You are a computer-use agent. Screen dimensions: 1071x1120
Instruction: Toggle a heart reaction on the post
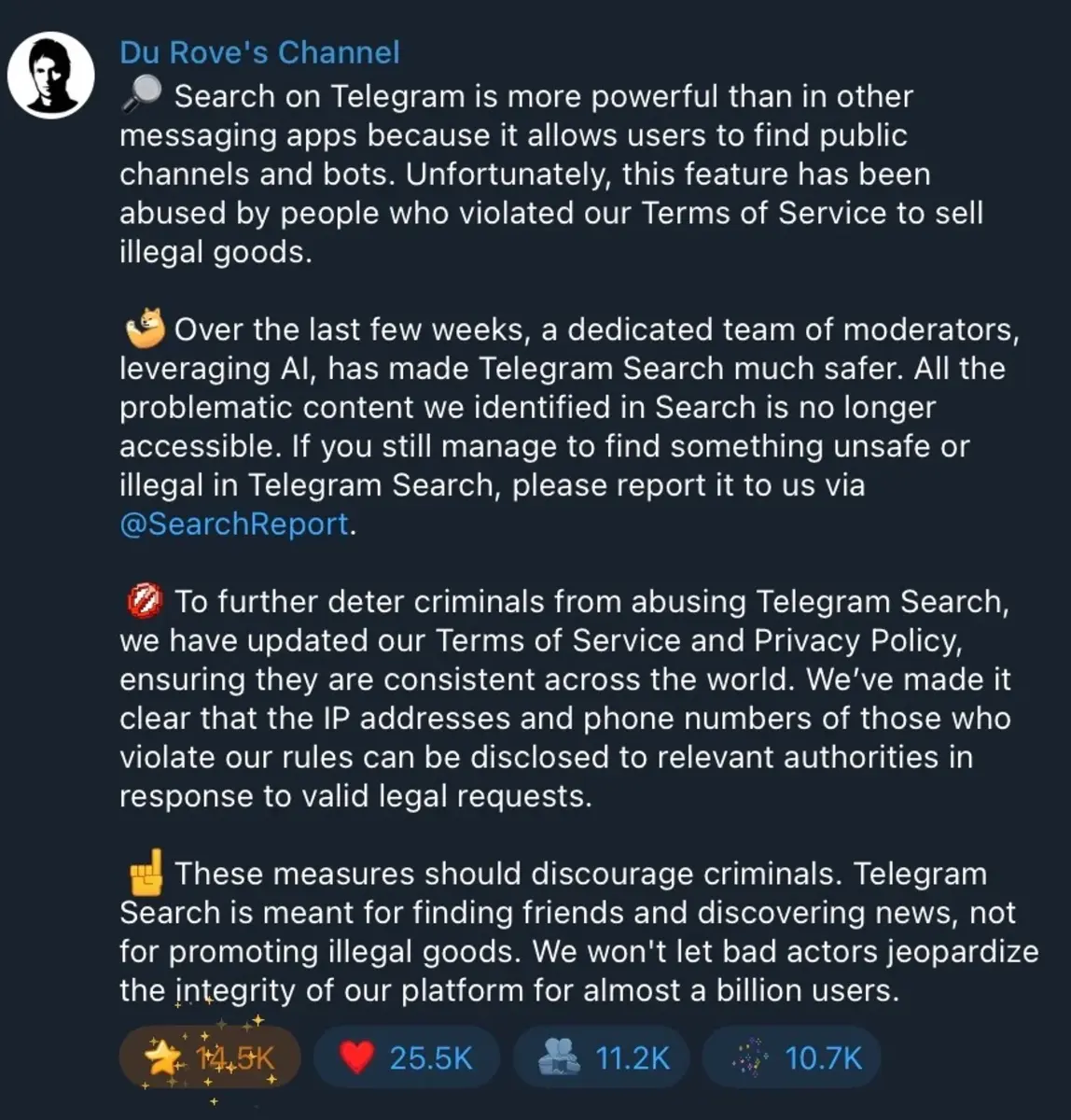point(406,1057)
